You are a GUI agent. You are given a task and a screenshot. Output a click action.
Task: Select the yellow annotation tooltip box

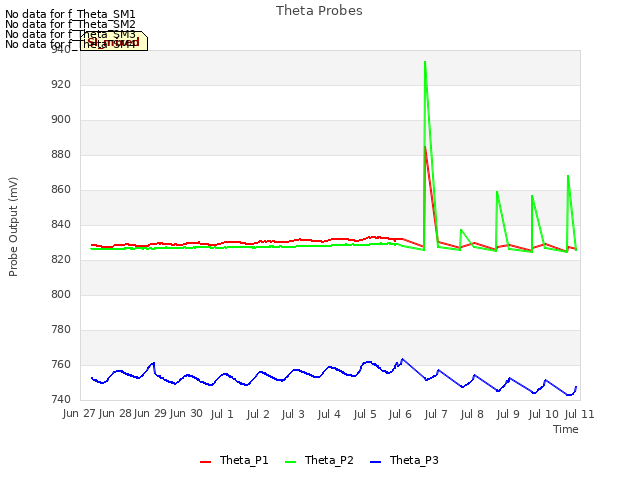pos(114,41)
